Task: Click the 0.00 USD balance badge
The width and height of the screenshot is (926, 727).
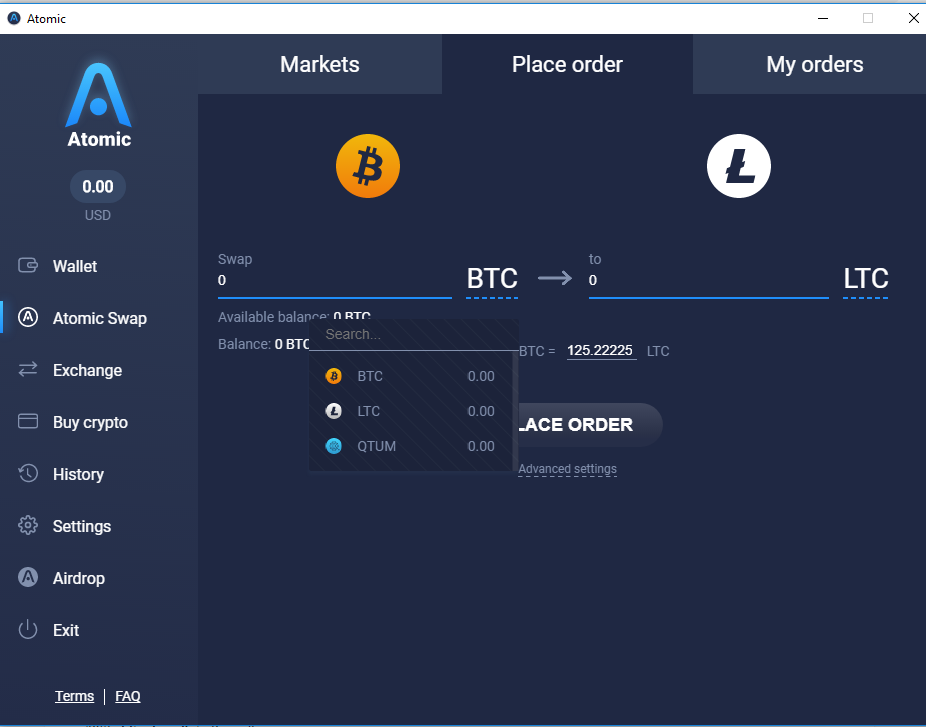Action: [x=97, y=187]
